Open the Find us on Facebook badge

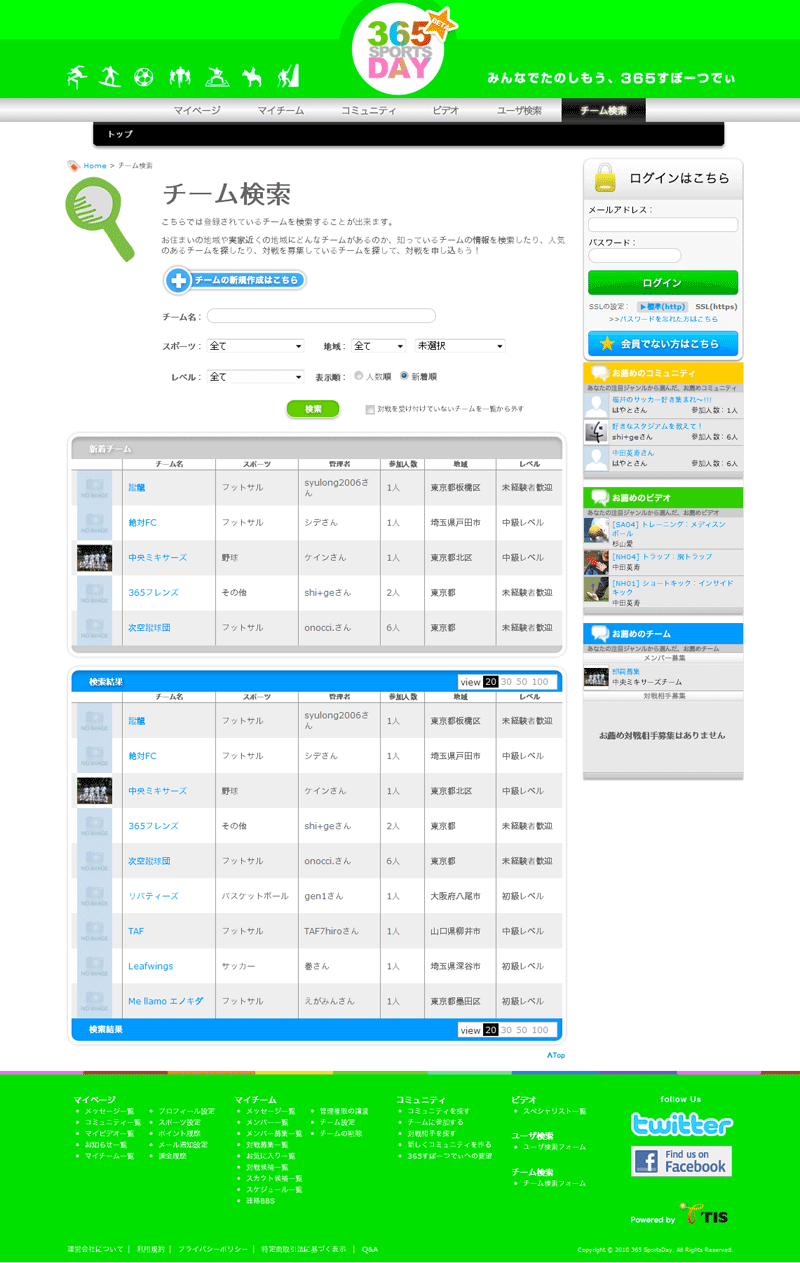pos(681,1161)
